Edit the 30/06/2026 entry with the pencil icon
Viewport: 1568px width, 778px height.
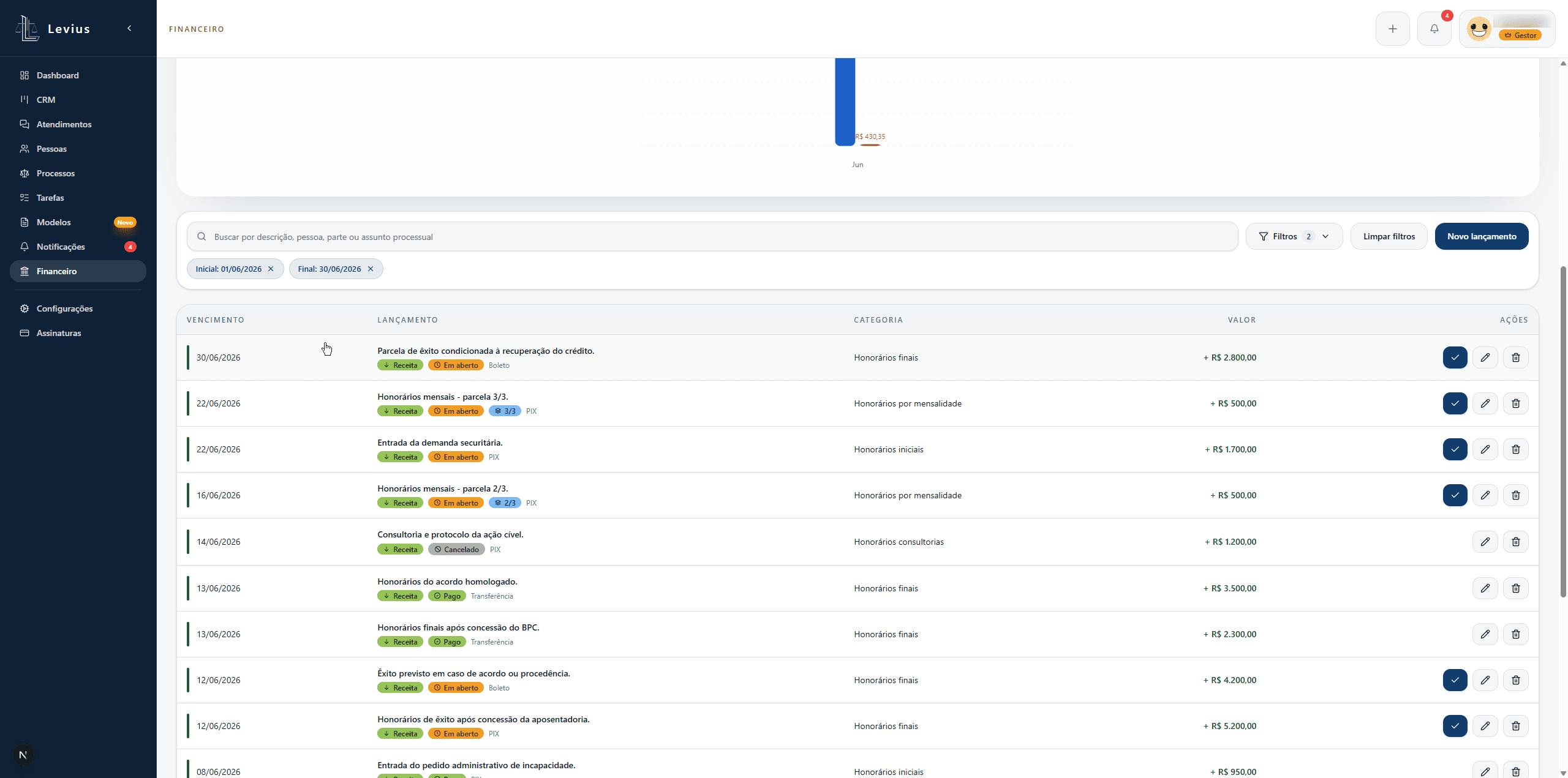point(1485,357)
